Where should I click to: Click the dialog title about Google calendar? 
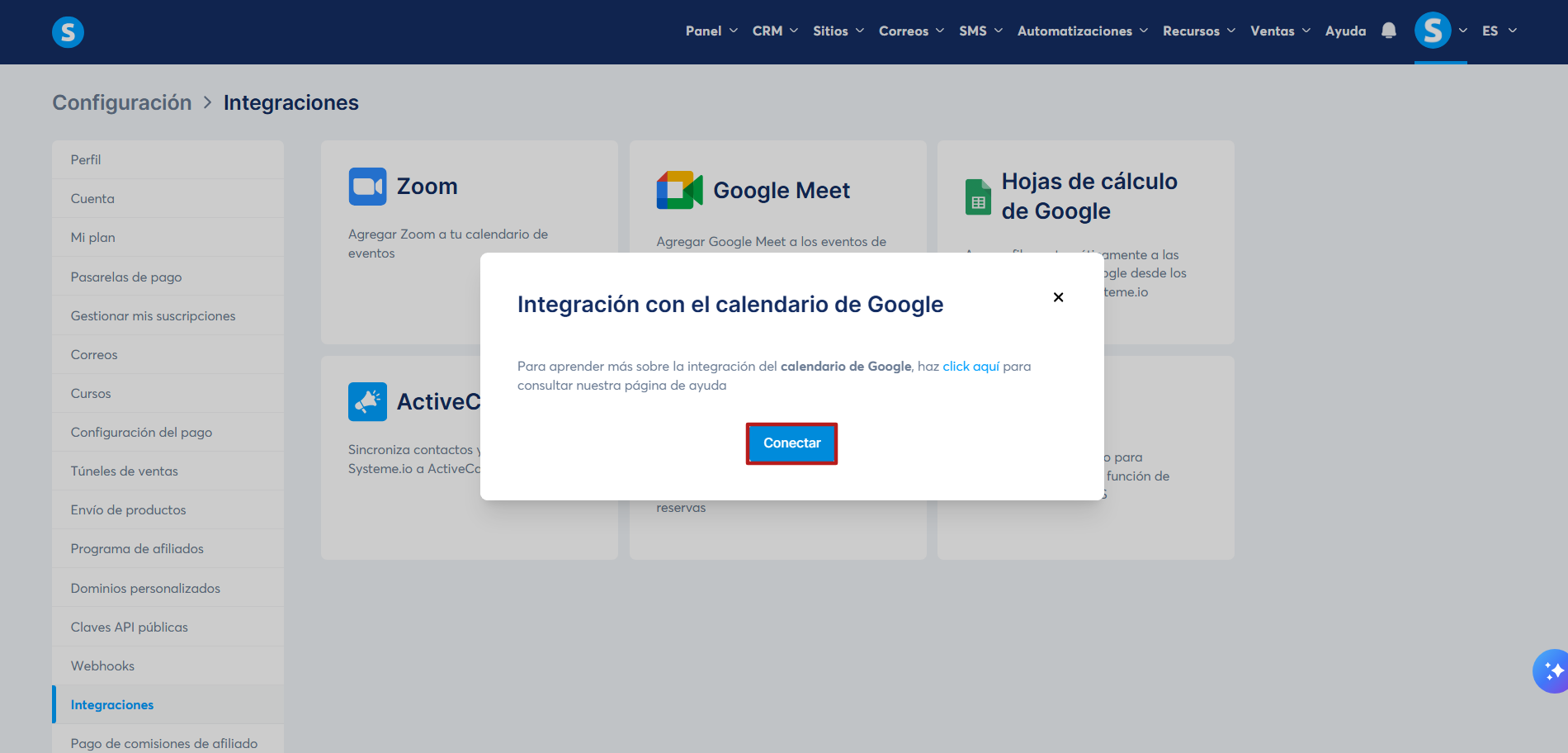coord(730,305)
